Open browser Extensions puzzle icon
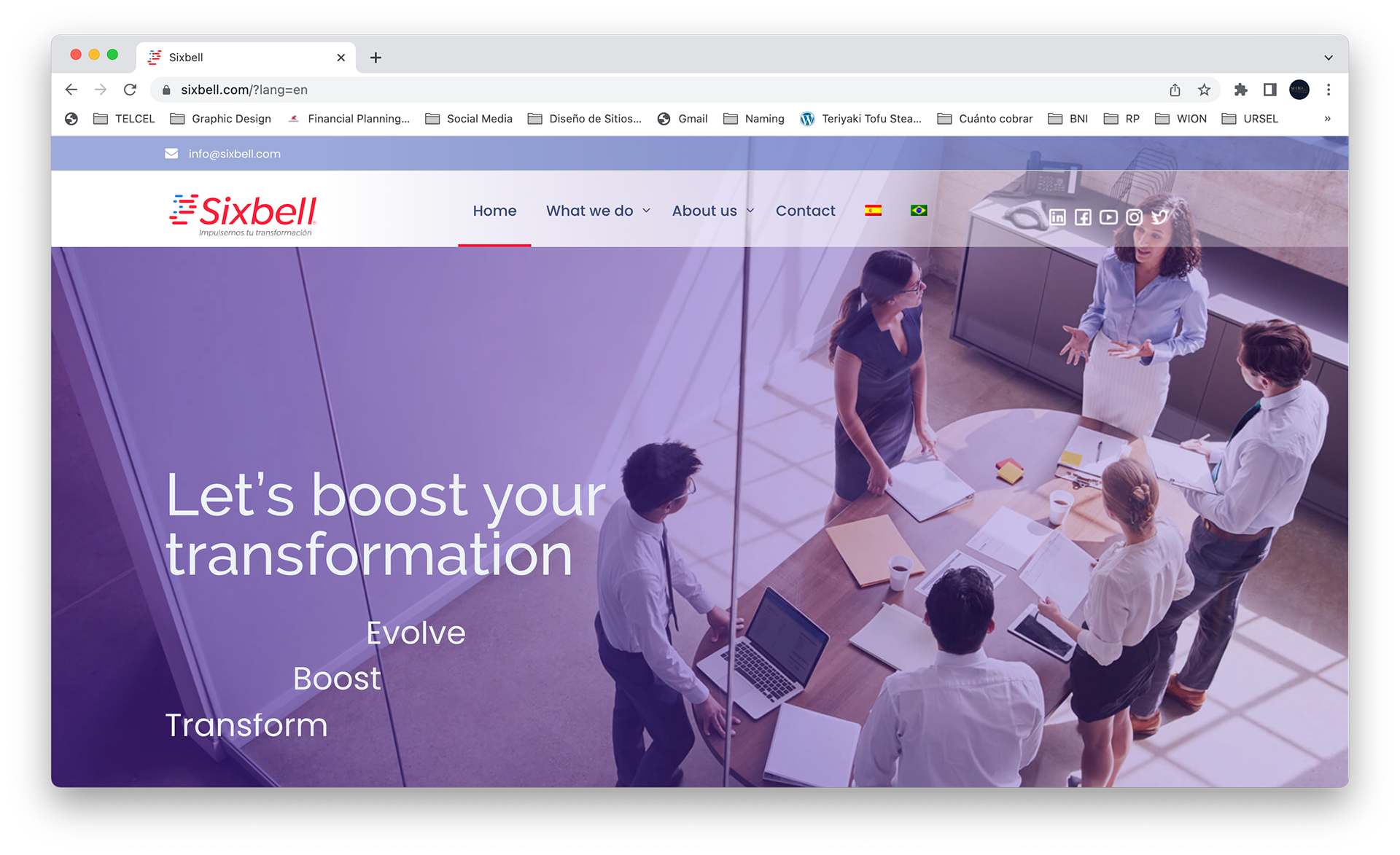 [x=1240, y=90]
